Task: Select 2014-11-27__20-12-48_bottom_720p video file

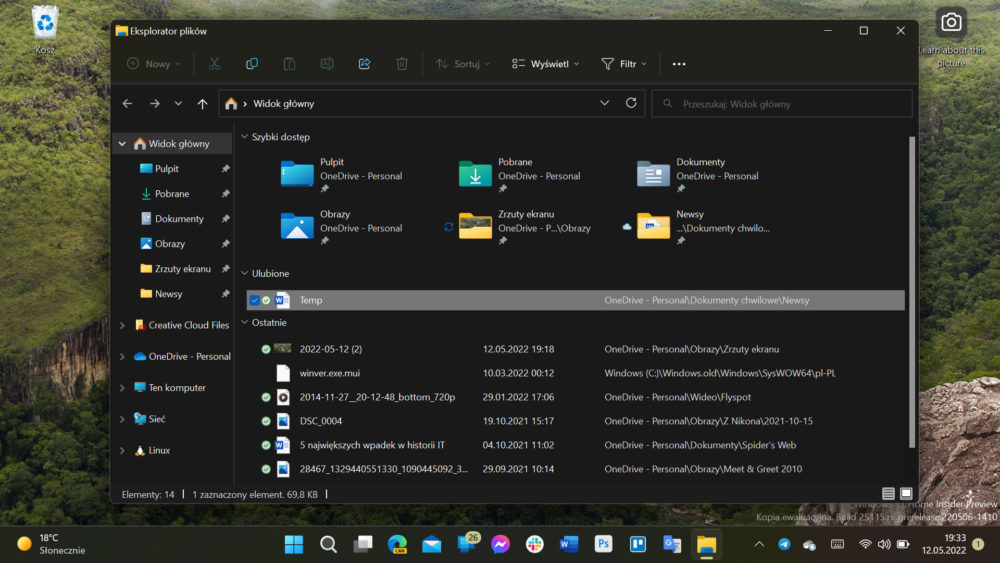Action: 575,397
